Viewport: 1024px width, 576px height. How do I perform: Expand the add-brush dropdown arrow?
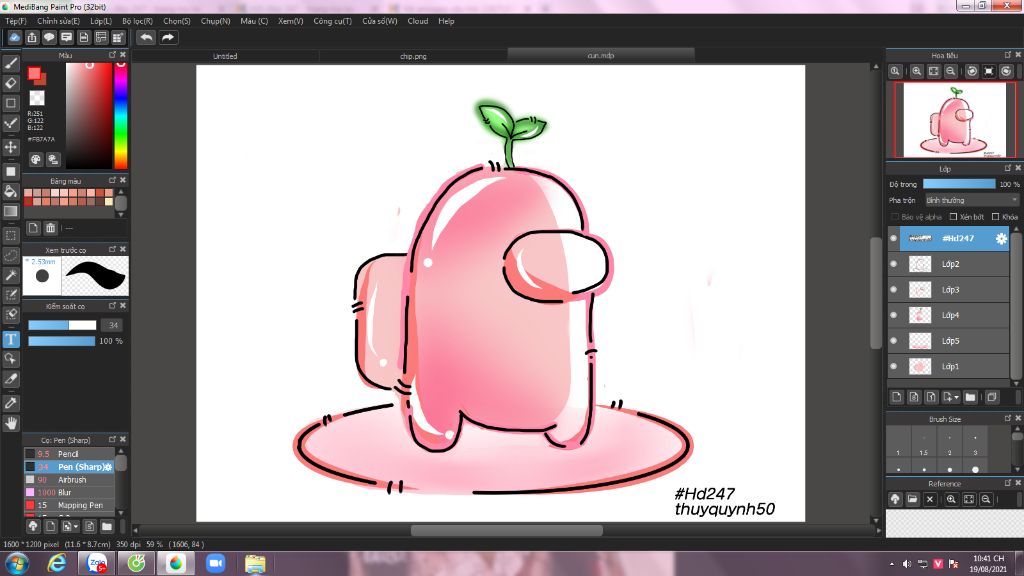(76, 526)
